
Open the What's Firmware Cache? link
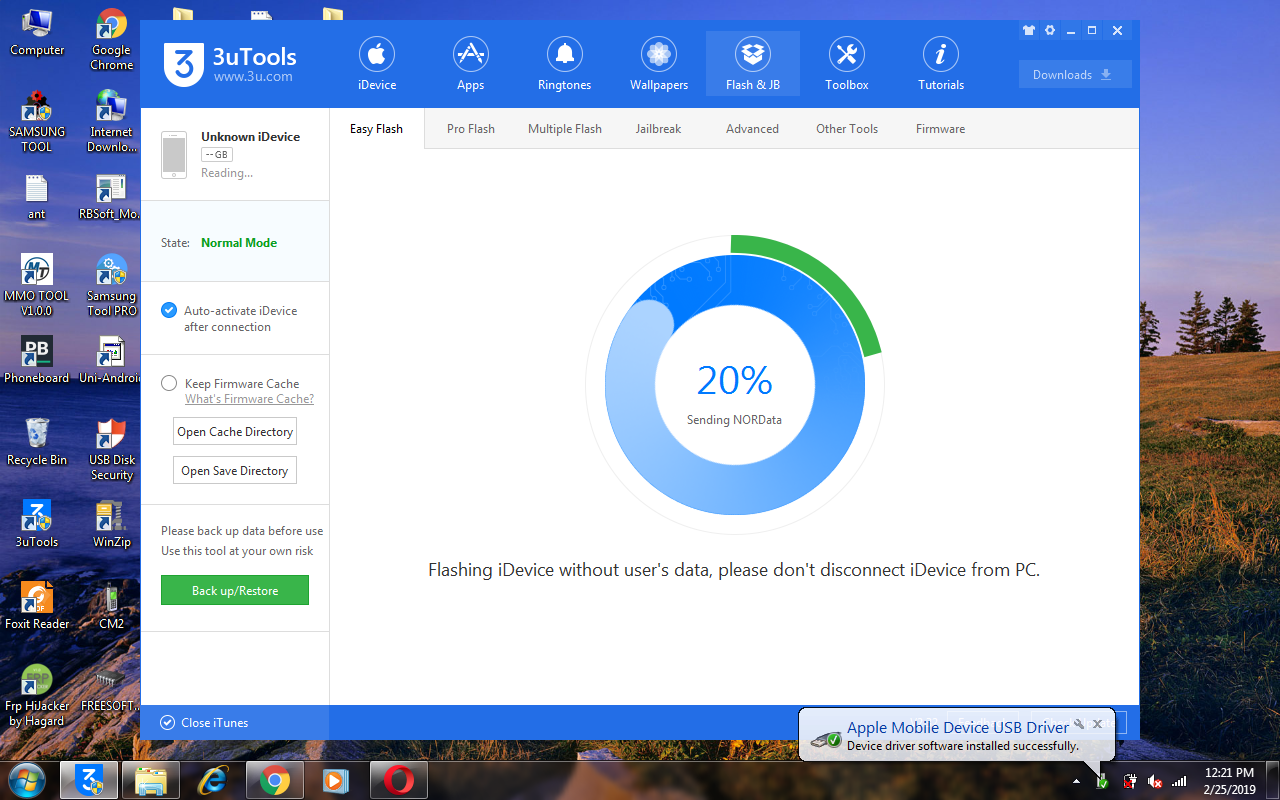click(249, 399)
